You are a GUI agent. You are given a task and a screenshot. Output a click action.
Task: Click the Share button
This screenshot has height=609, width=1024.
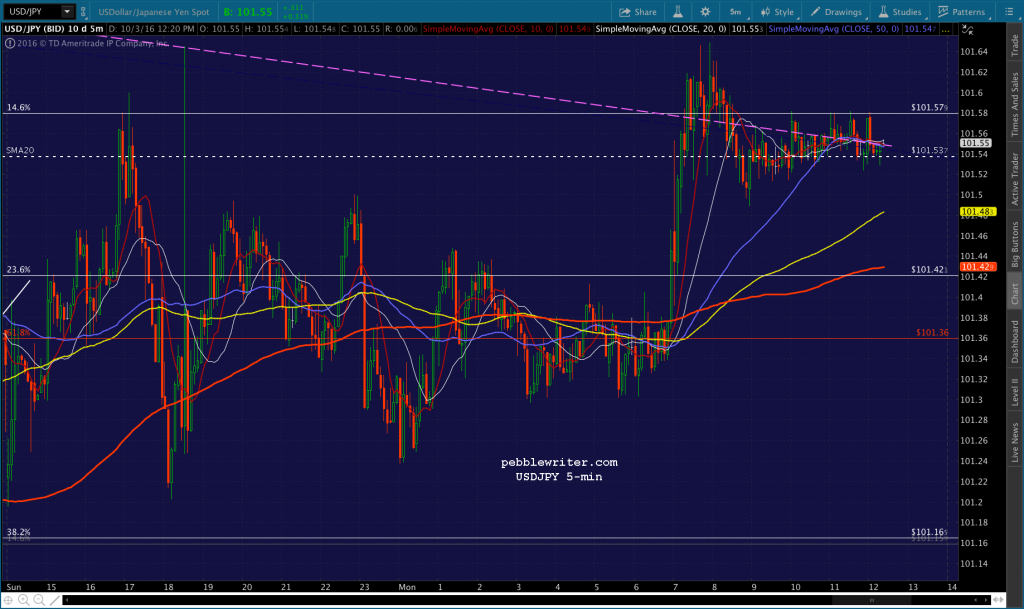click(637, 12)
